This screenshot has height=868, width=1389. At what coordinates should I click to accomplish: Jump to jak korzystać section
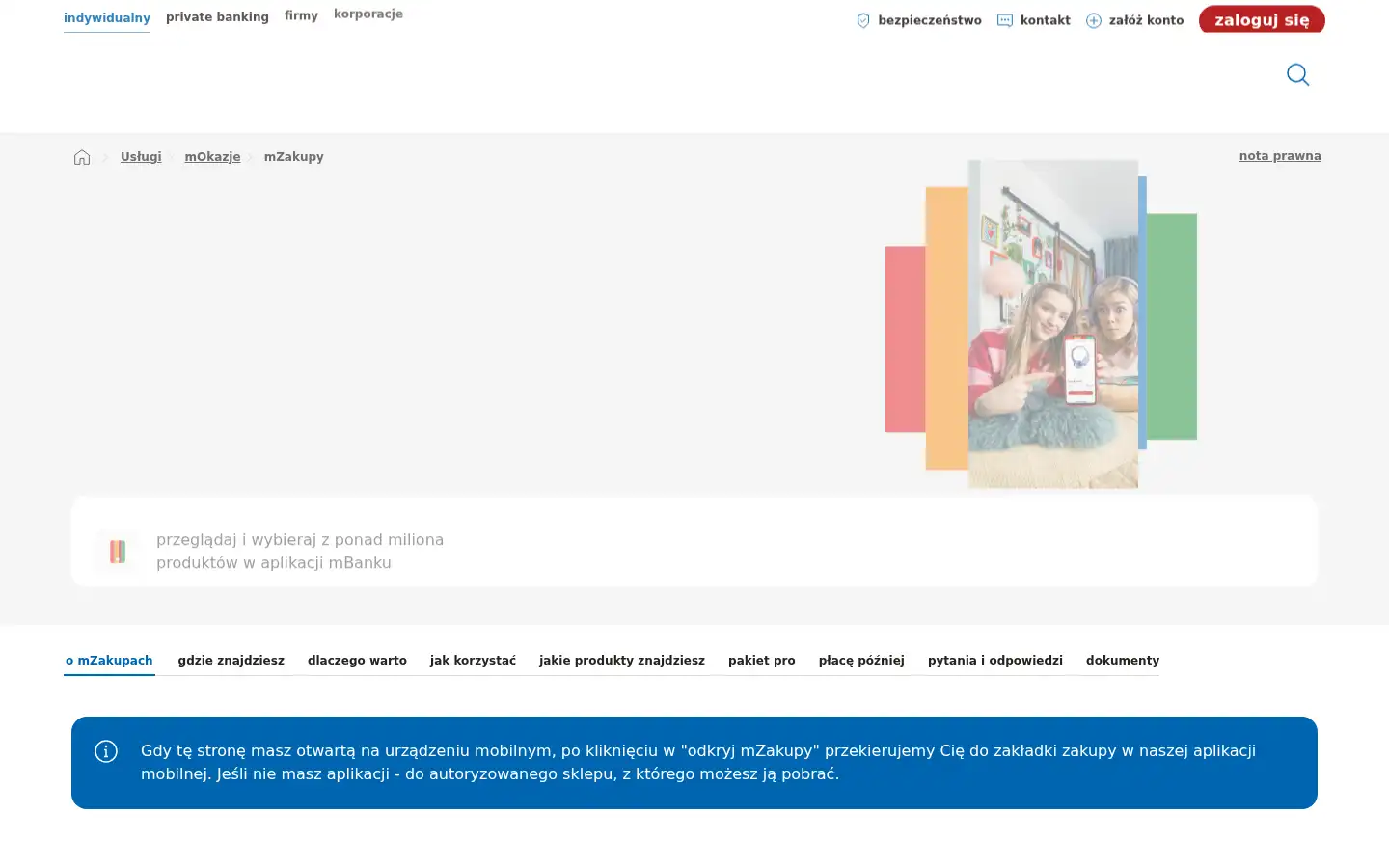coord(473,661)
